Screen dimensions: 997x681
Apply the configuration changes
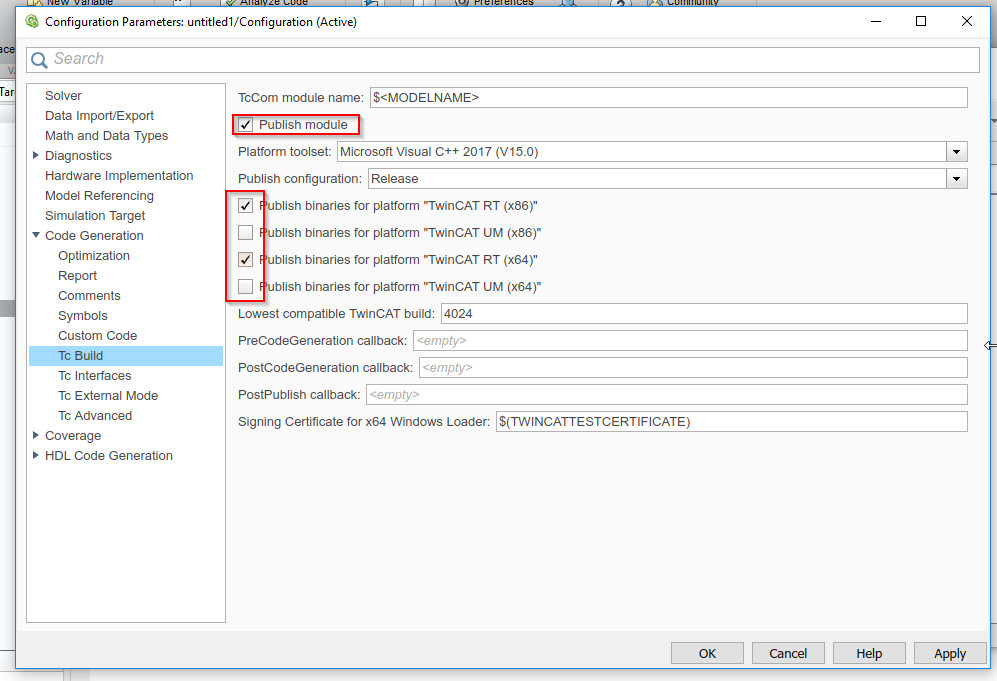pos(950,654)
